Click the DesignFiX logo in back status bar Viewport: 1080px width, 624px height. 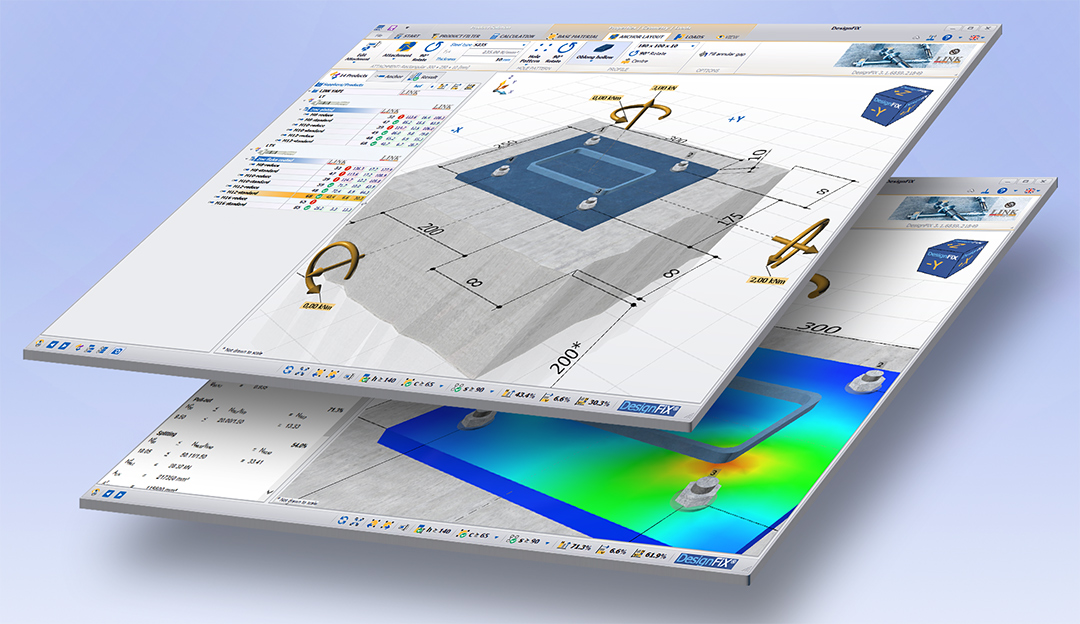point(707,561)
